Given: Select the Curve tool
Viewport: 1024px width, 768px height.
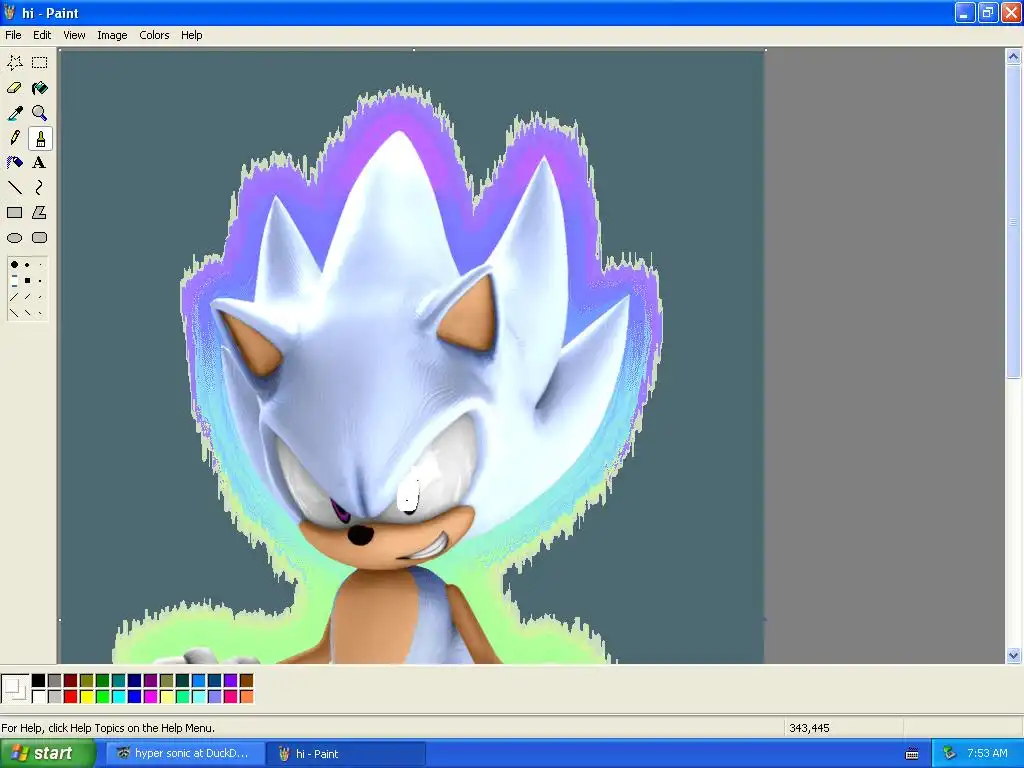Looking at the screenshot, I should [x=40, y=188].
